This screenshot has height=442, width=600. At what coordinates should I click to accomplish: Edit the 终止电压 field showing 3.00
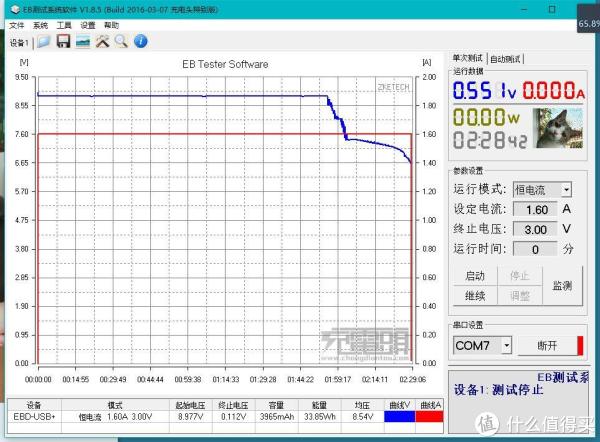tap(535, 229)
